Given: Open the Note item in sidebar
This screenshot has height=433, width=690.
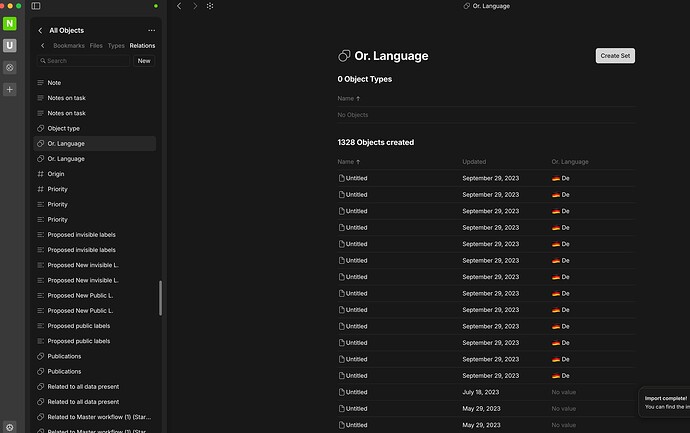Looking at the screenshot, I should click(95, 82).
